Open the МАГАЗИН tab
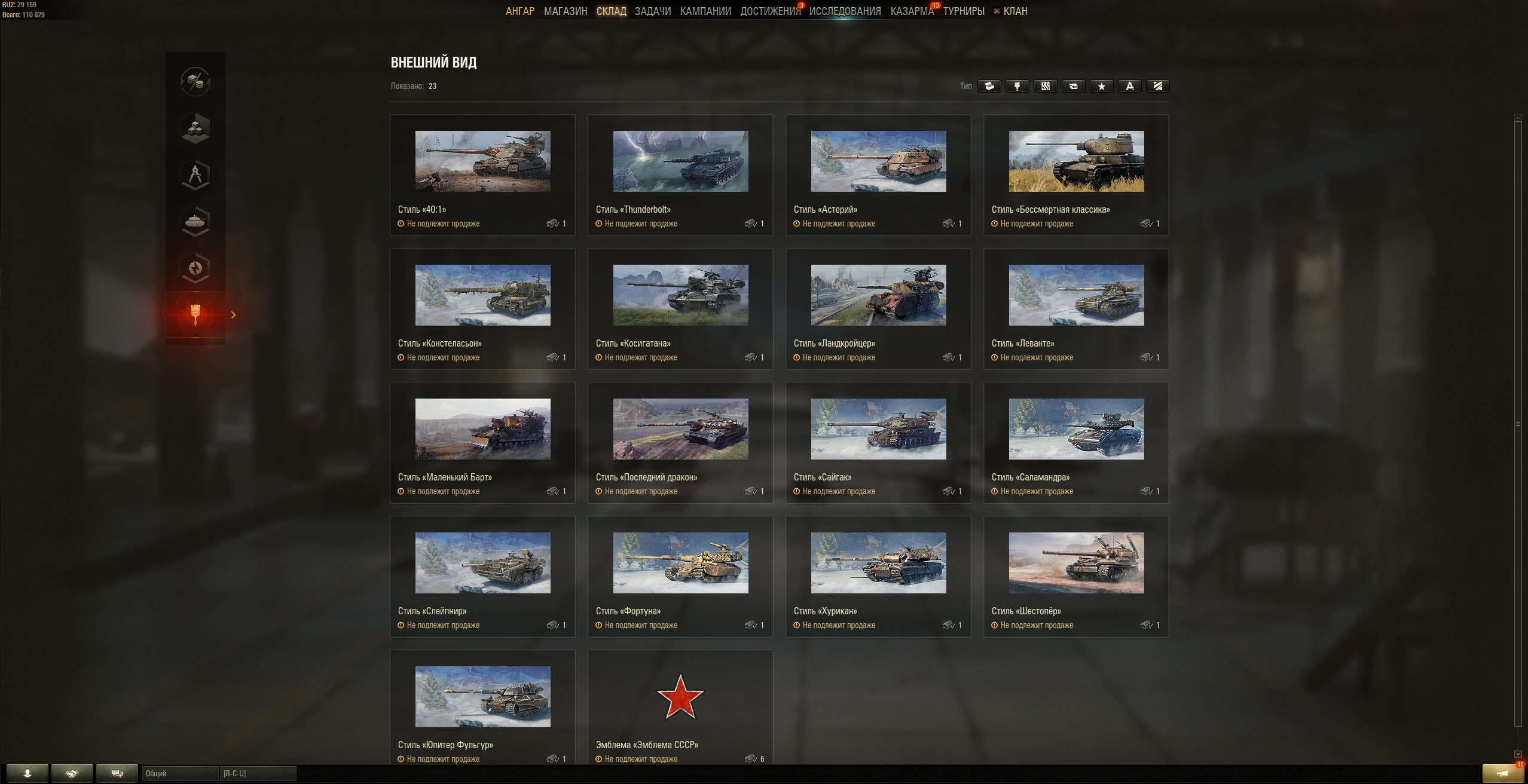 click(x=566, y=11)
